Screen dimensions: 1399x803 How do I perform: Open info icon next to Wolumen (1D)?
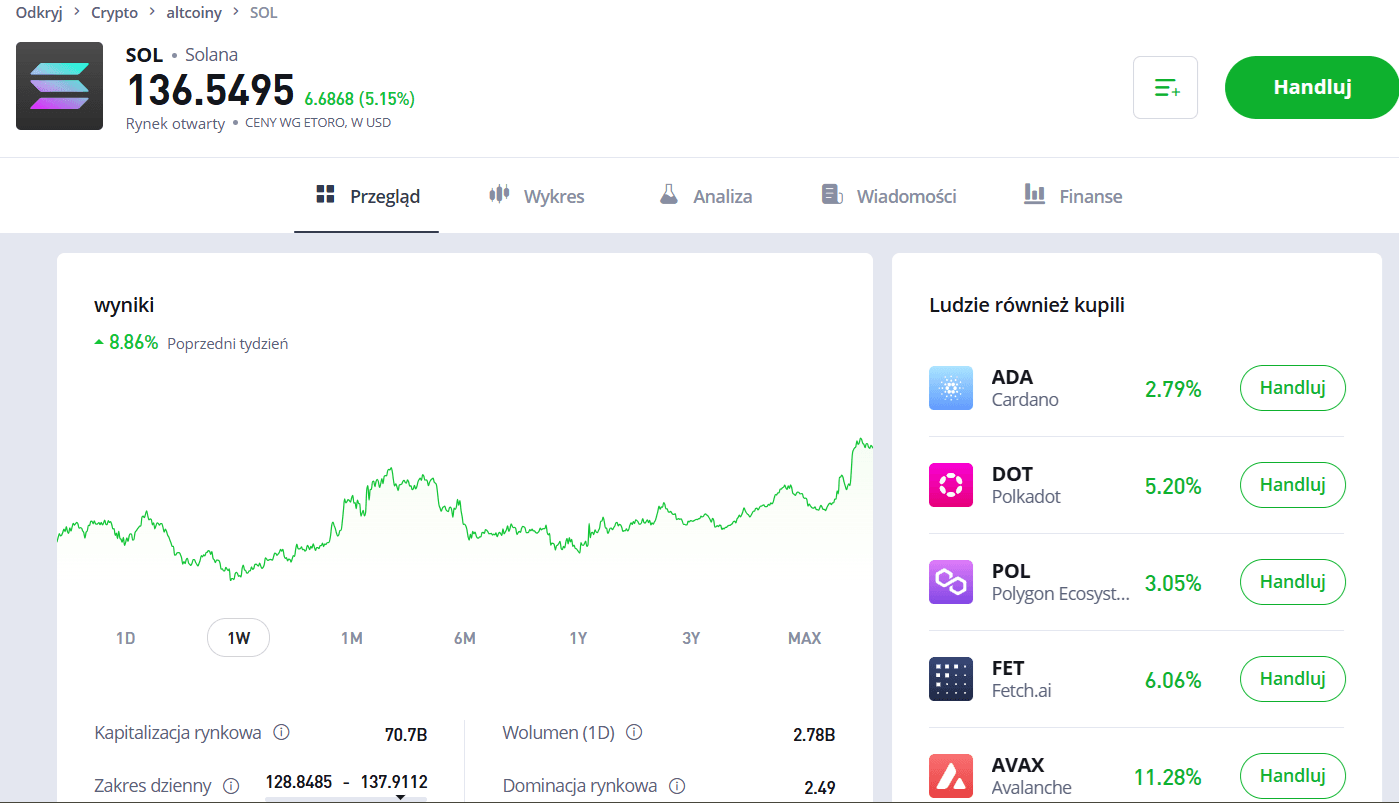click(634, 733)
